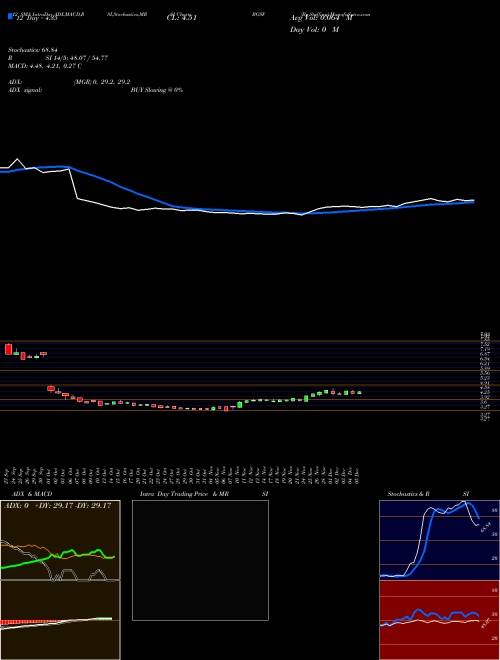Click the 'ADX signal:' label
500x660 pixels.
[25, 90]
